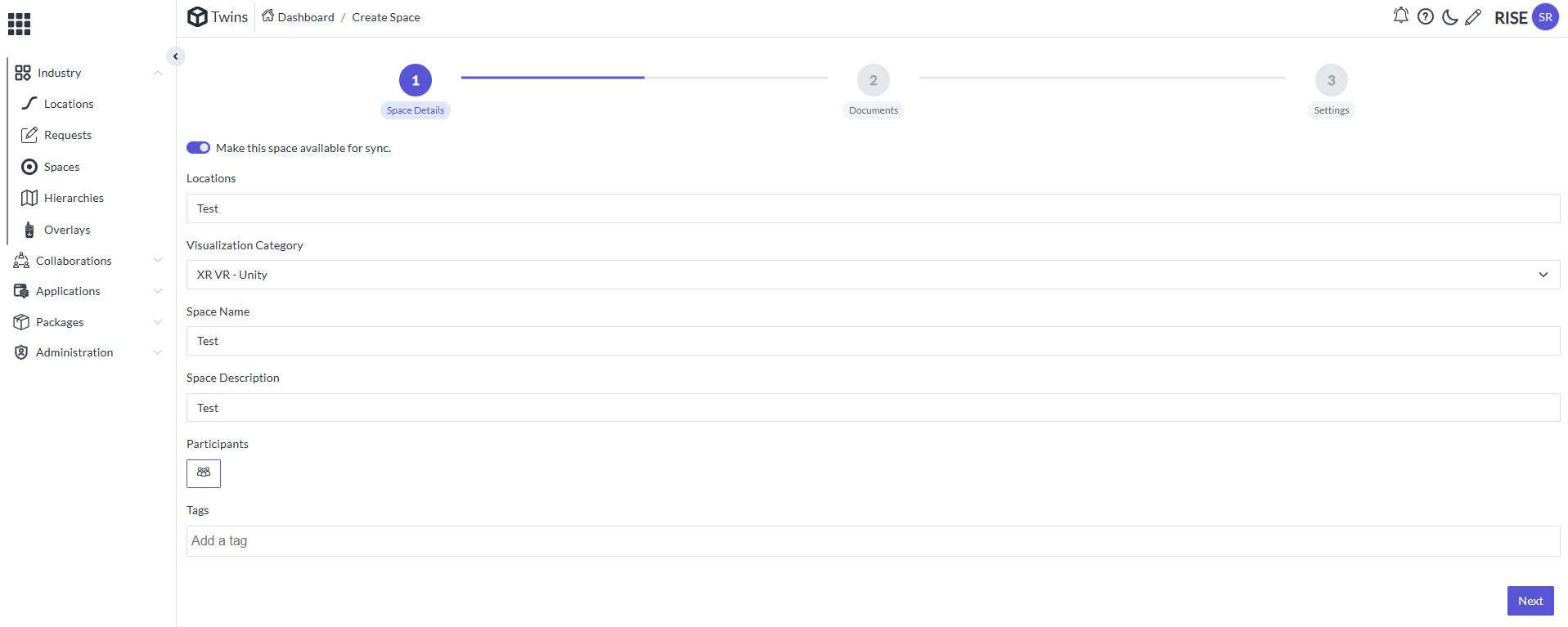The height and width of the screenshot is (627, 1568).
Task: Open Requests in the sidebar
Action: 68,135
